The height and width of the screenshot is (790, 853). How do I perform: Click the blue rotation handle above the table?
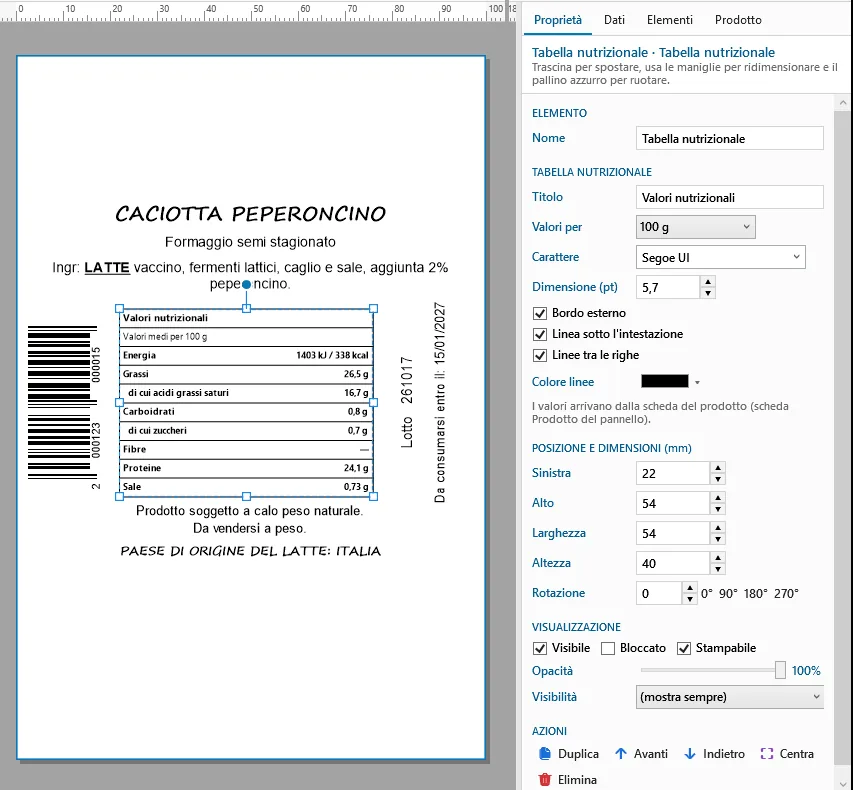[x=246, y=284]
